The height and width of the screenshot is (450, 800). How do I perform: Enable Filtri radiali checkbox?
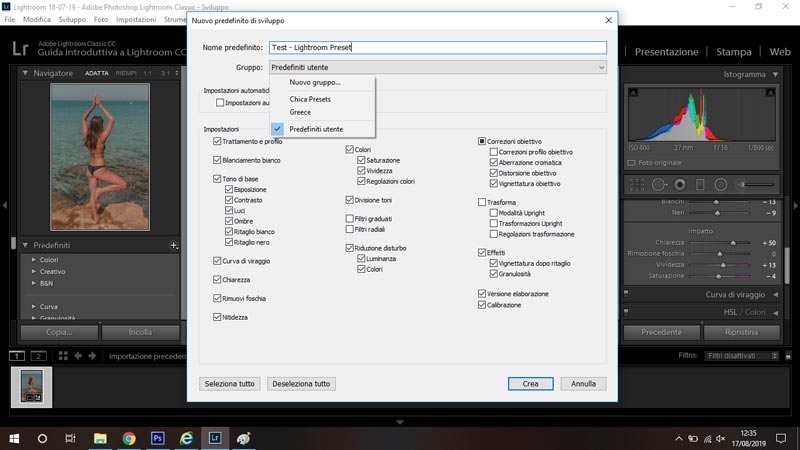pos(349,229)
